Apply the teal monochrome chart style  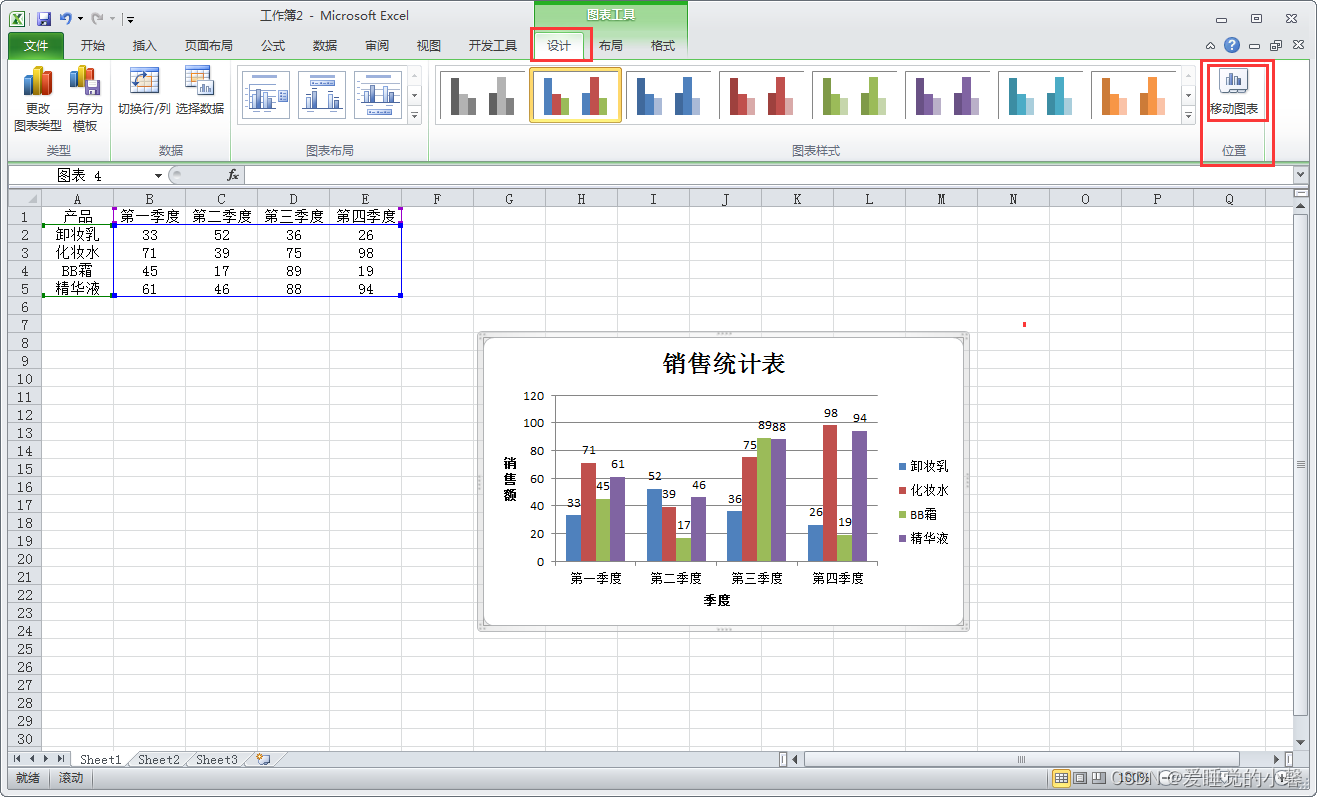(1040, 95)
